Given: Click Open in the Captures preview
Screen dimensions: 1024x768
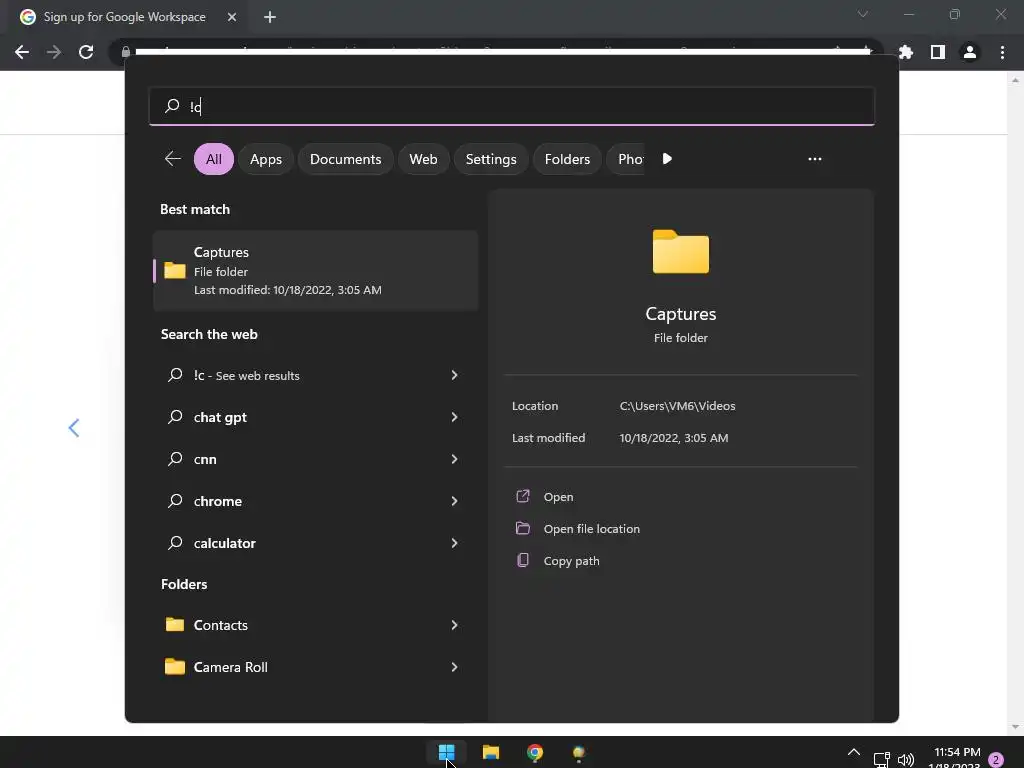Looking at the screenshot, I should (558, 497).
